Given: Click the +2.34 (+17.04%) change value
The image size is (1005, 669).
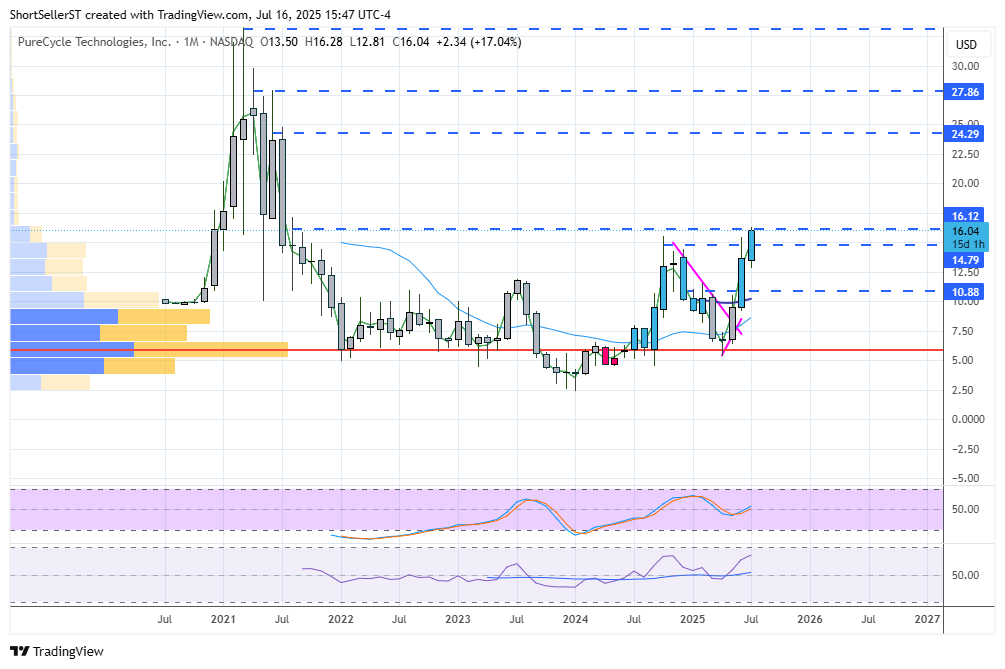Looking at the screenshot, I should coord(479,42).
